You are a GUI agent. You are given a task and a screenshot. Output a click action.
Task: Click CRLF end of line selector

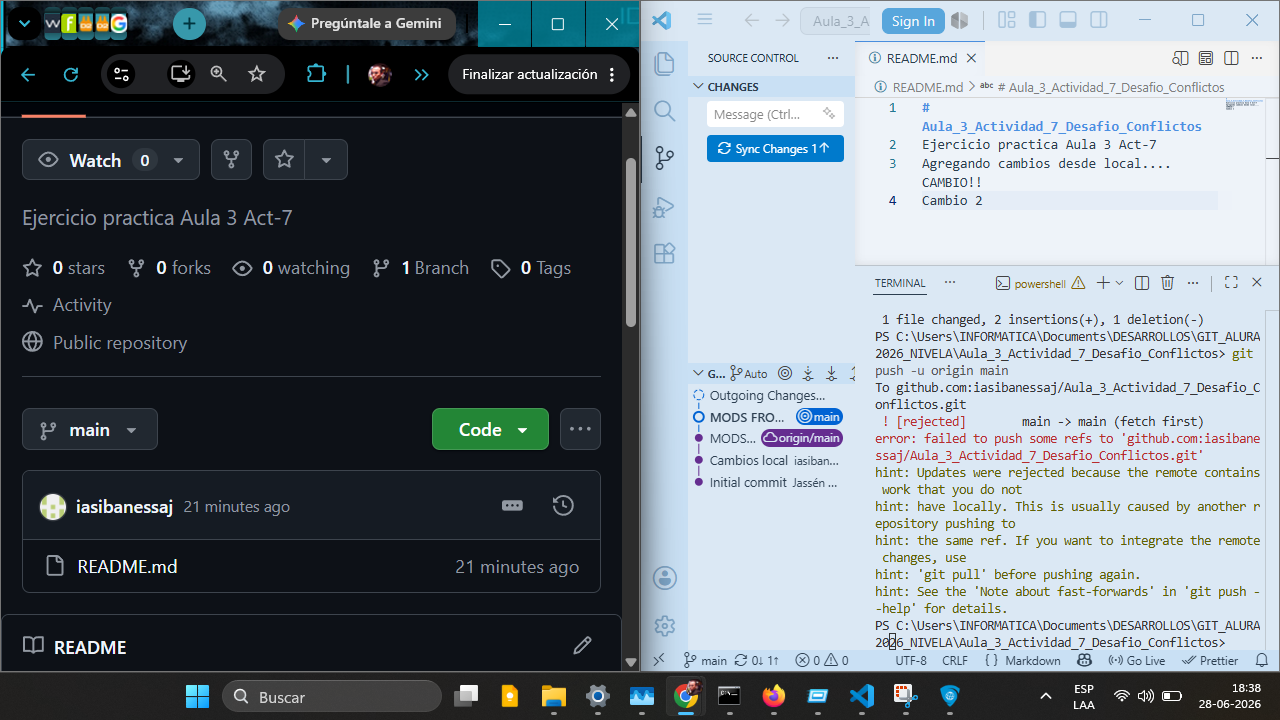(955, 661)
